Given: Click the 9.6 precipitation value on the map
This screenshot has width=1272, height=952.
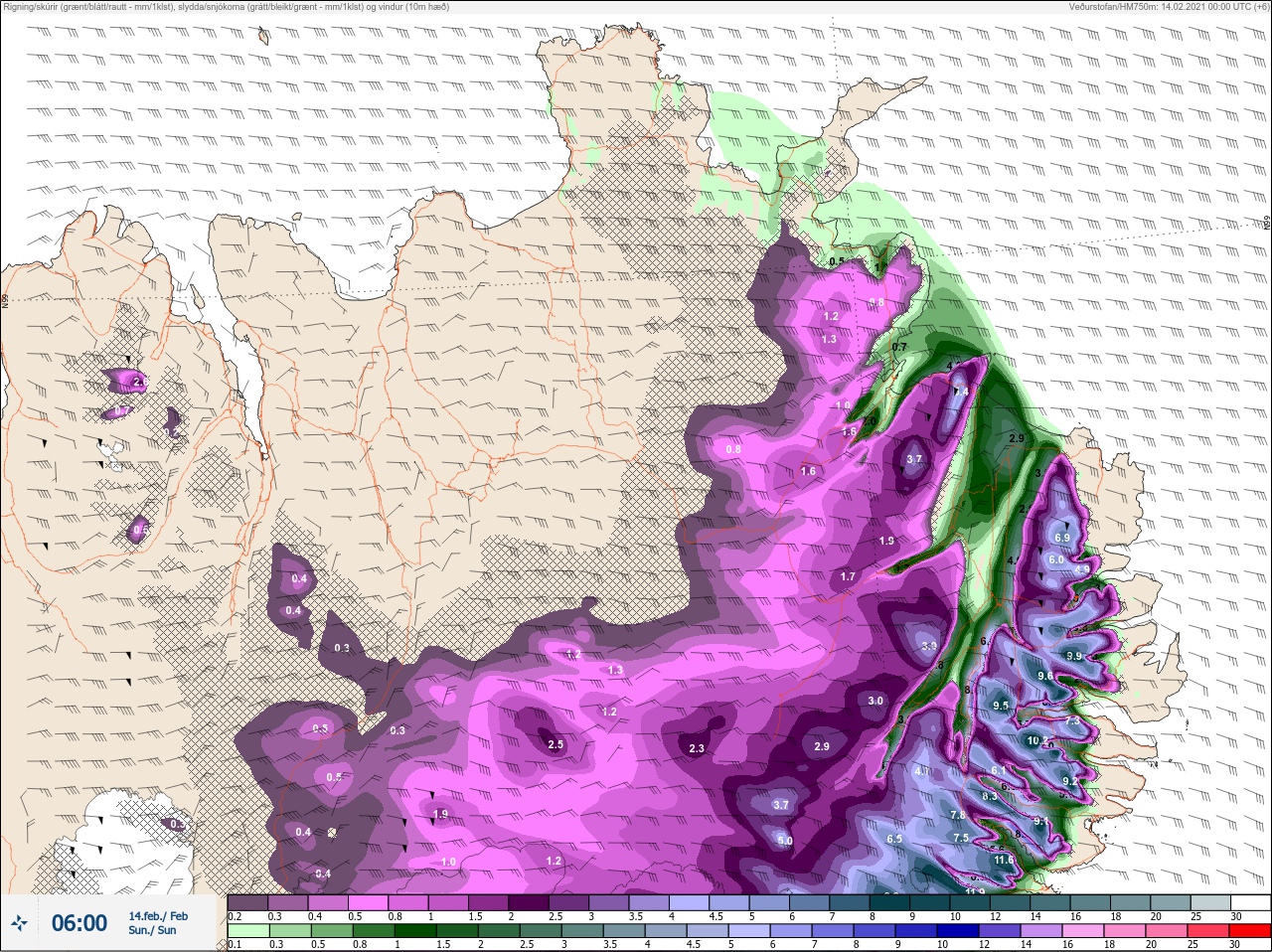Looking at the screenshot, I should click(x=1045, y=676).
